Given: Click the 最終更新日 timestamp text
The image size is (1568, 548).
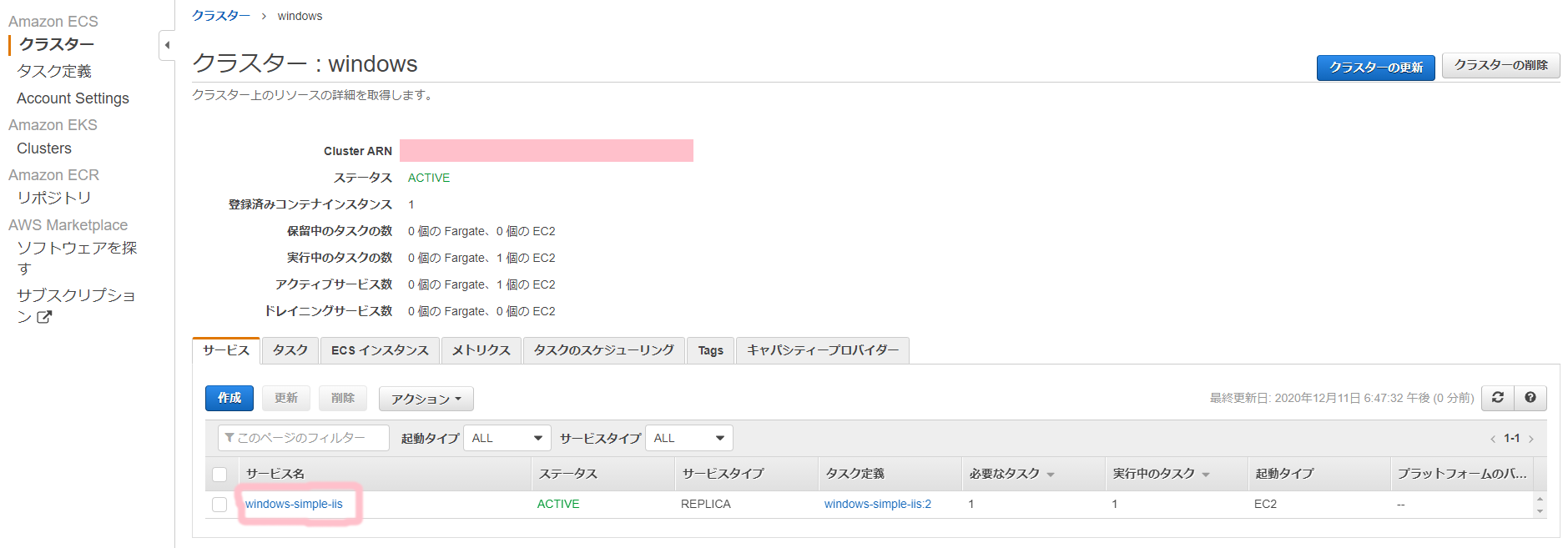Looking at the screenshot, I should (1342, 398).
